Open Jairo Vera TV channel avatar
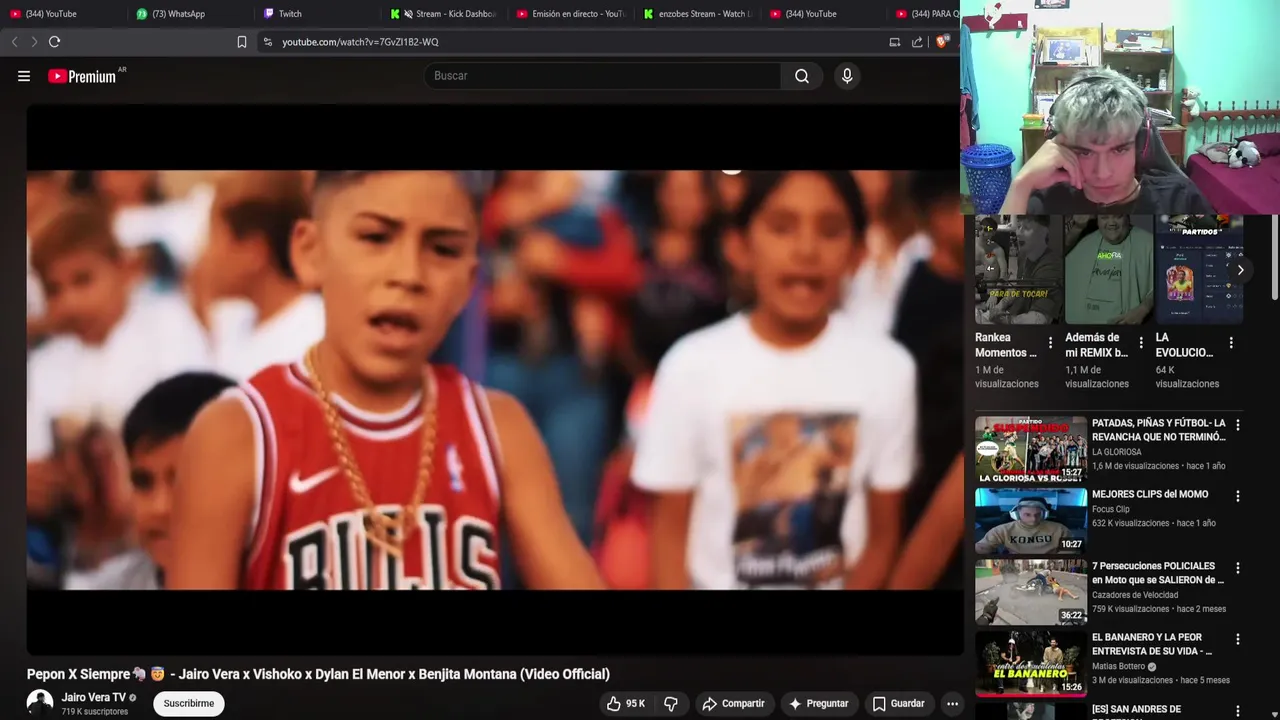Image resolution: width=1280 pixels, height=720 pixels. click(x=40, y=703)
